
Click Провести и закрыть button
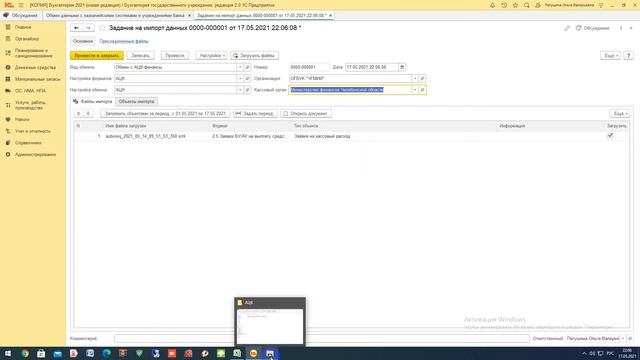pyautogui.click(x=97, y=56)
